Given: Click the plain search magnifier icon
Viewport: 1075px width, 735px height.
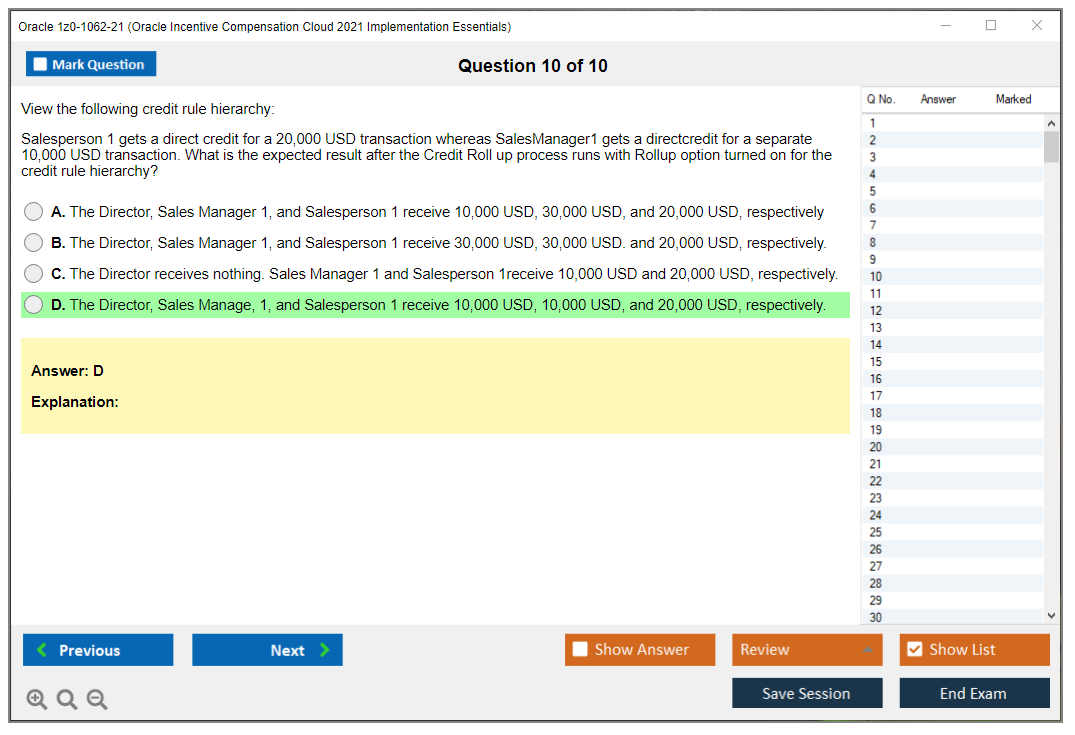Looking at the screenshot, I should point(66,699).
